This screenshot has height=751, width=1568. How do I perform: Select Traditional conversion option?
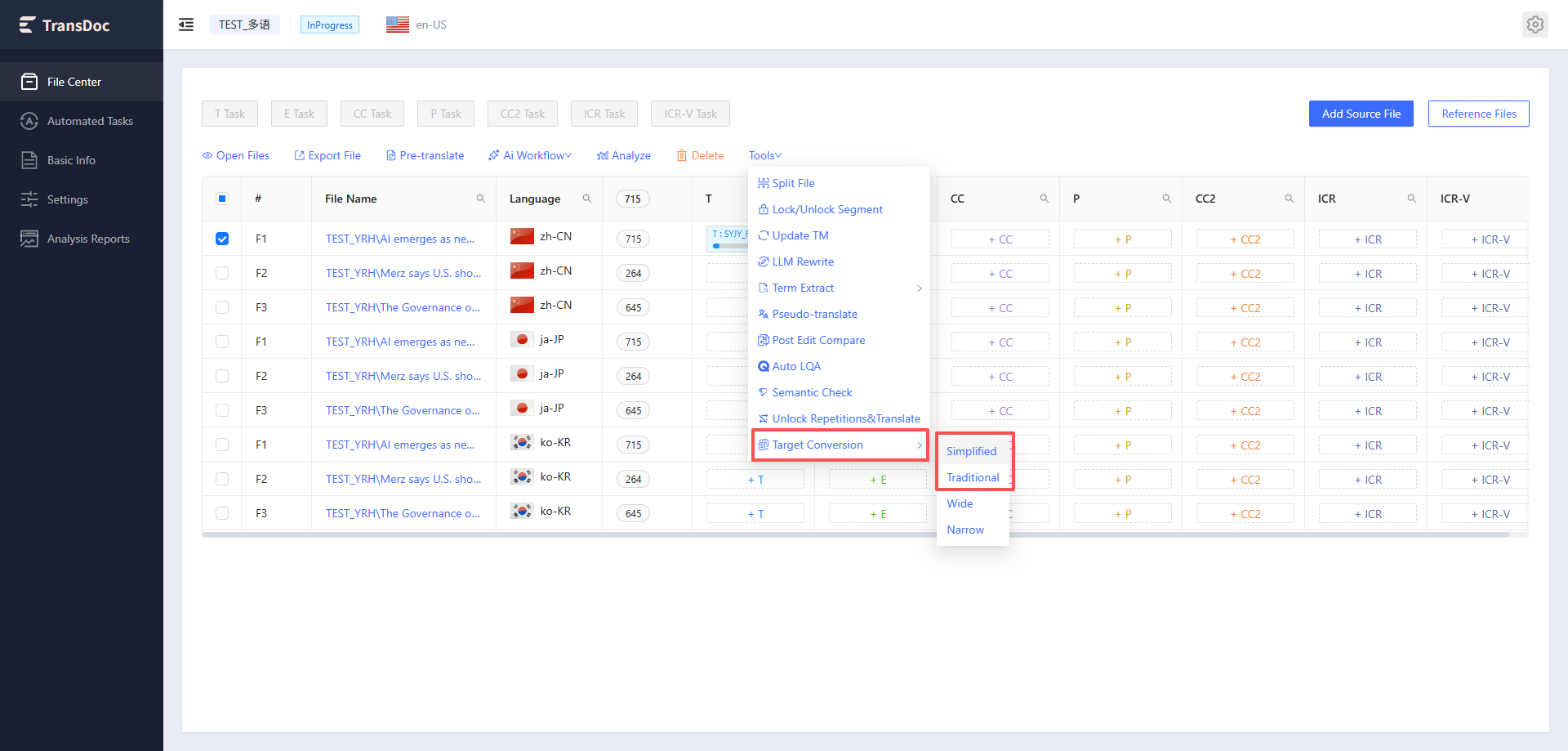point(973,477)
